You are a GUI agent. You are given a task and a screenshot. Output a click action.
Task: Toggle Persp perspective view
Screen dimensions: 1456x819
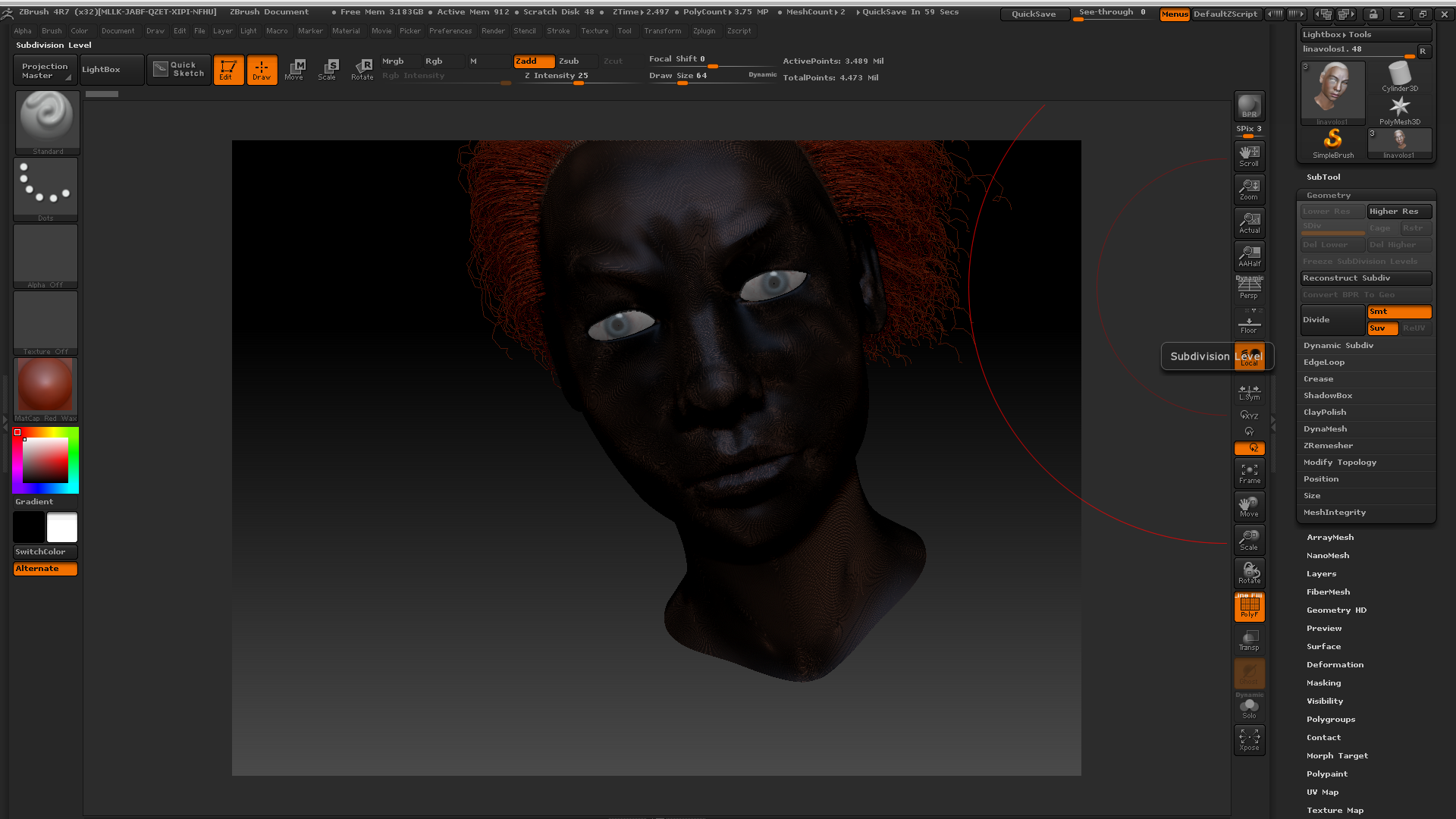point(1249,288)
